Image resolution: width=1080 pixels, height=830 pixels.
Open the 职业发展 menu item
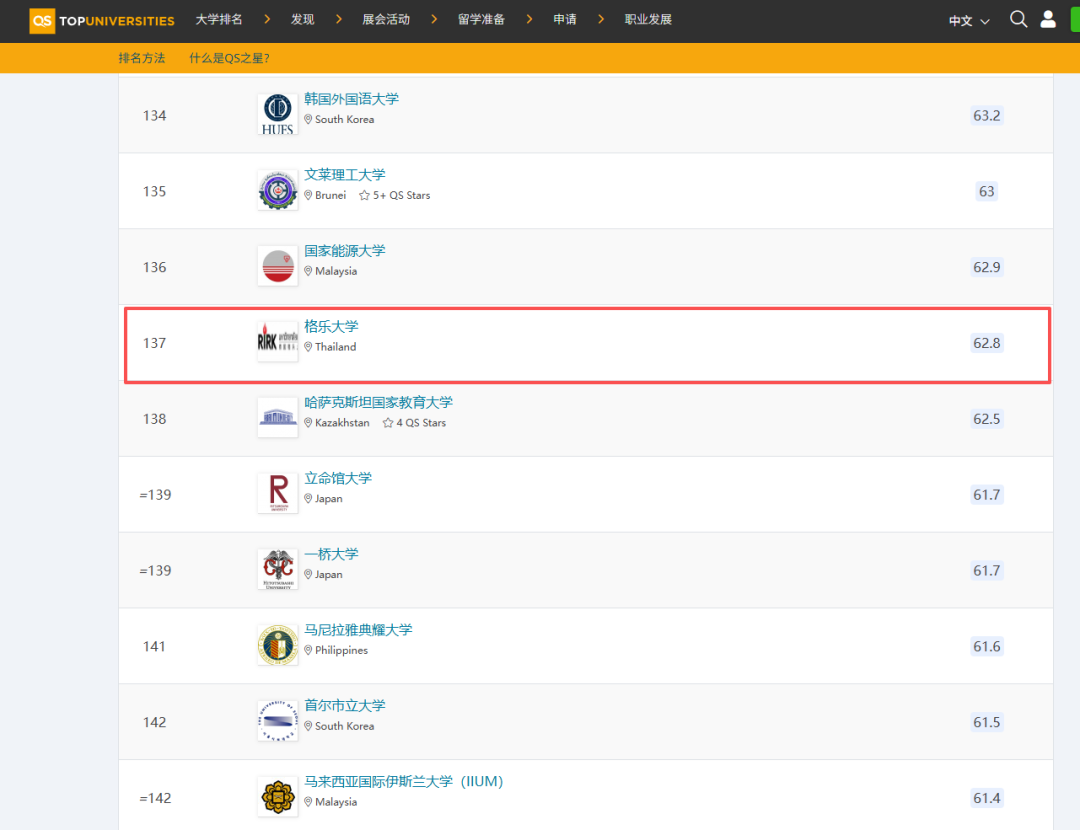pyautogui.click(x=647, y=18)
